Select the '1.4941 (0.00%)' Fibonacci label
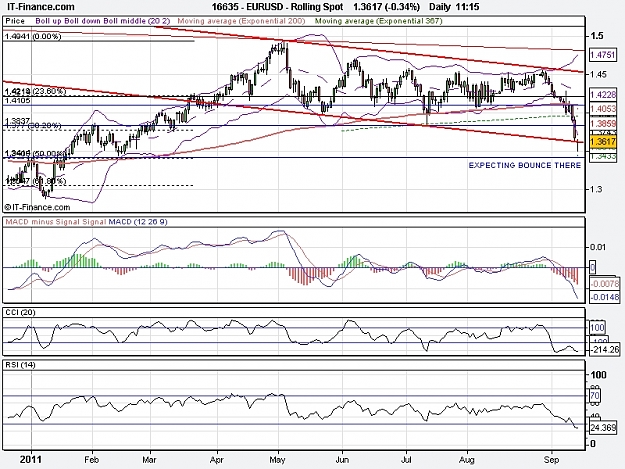The height and width of the screenshot is (469, 625). 33,37
